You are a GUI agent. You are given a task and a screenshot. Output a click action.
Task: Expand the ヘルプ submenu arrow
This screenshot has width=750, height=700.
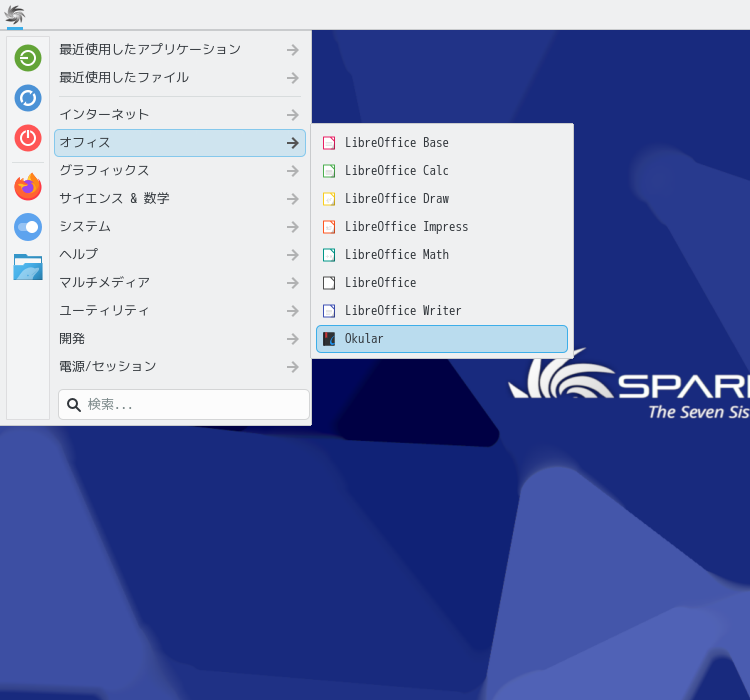[x=293, y=255]
